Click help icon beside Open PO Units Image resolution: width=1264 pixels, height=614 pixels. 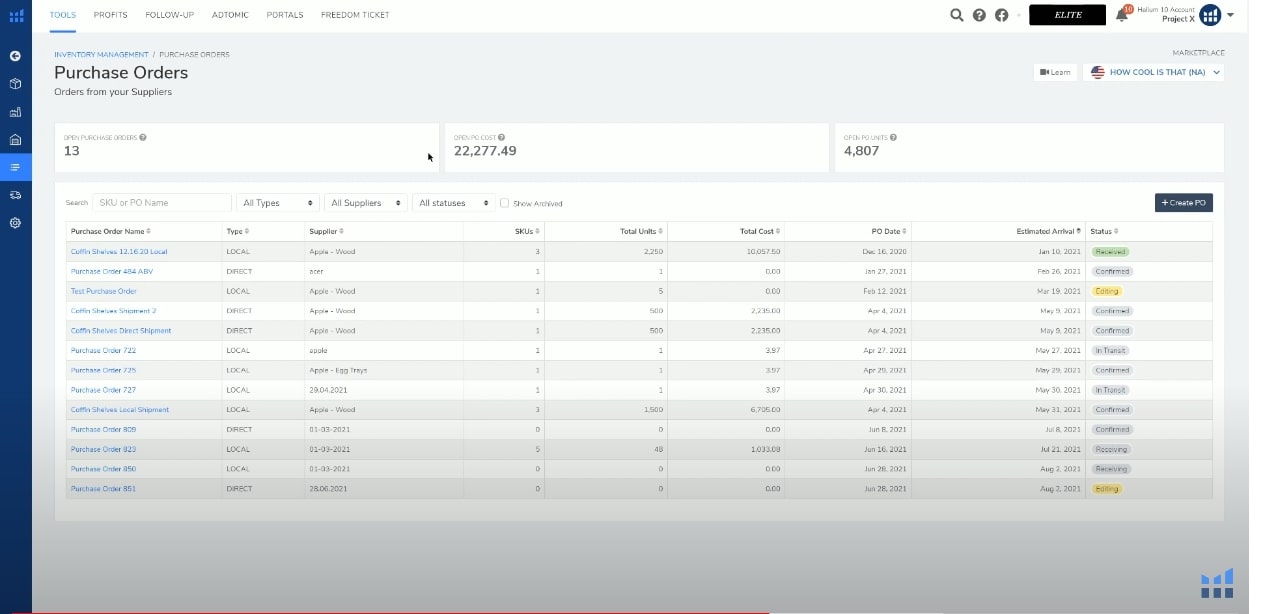893,137
